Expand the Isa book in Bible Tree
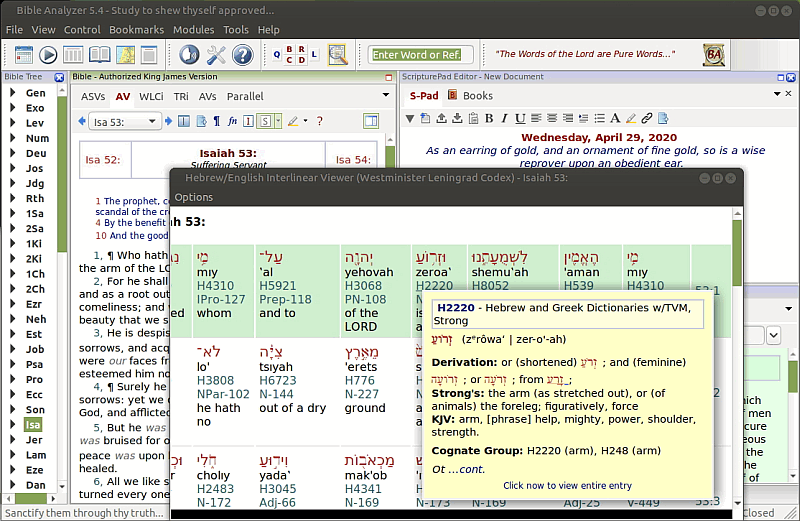The image size is (800, 521). (x=12, y=425)
